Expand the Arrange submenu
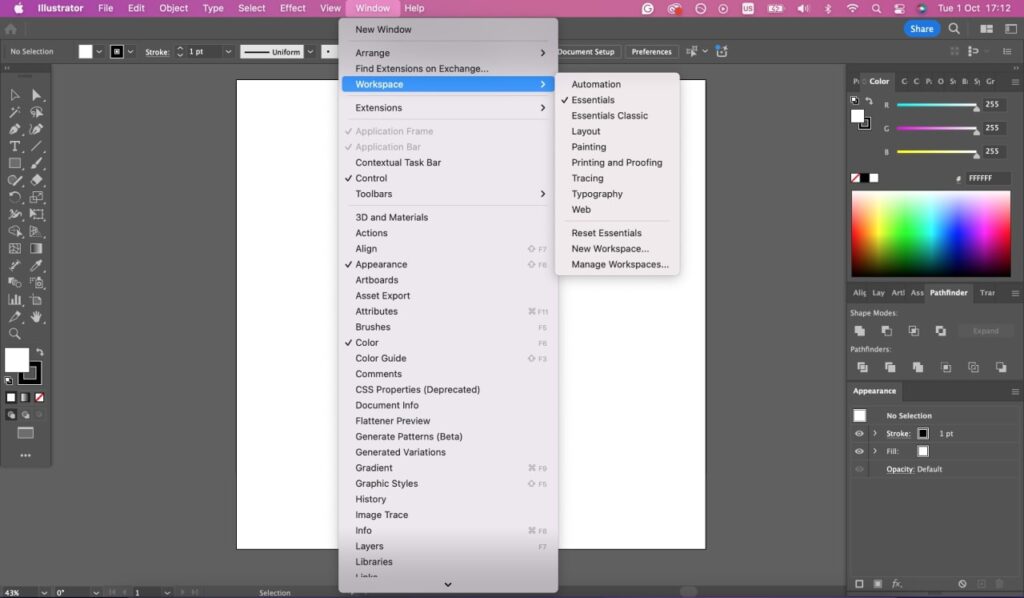The image size is (1024, 598). (x=448, y=53)
